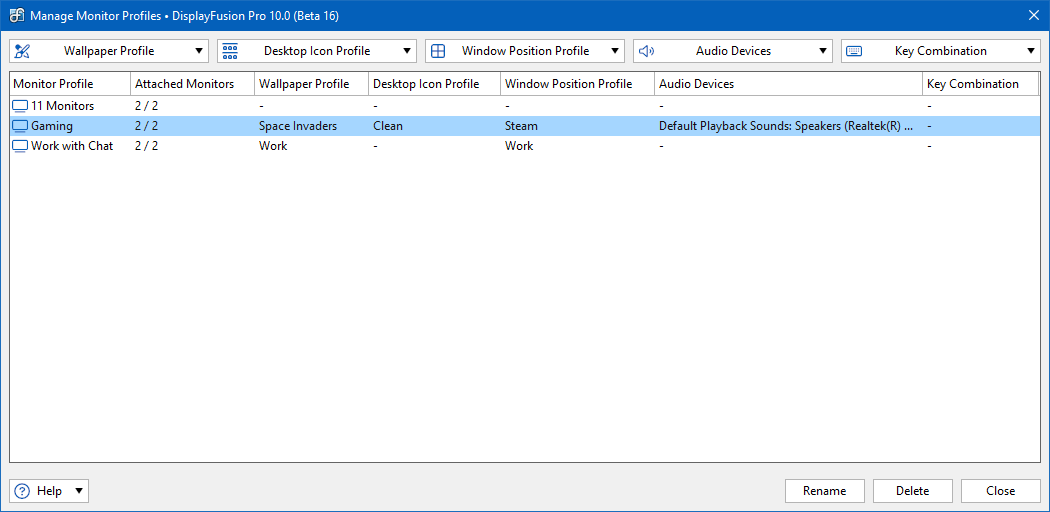Click the Window Position Profile column header

[577, 84]
